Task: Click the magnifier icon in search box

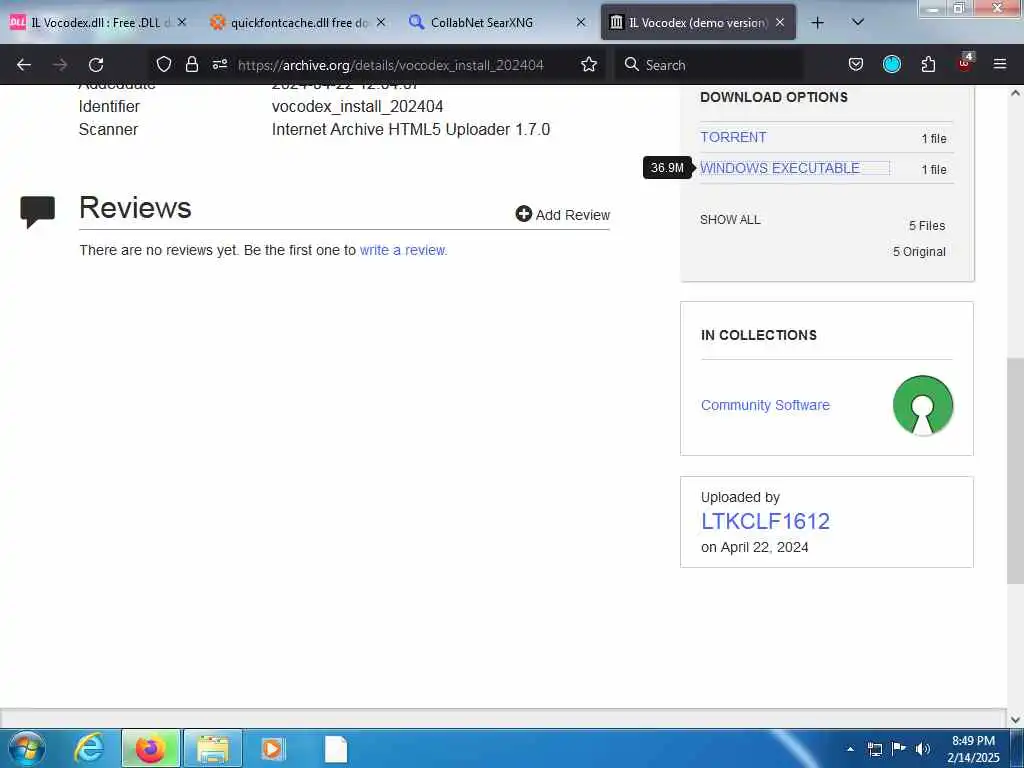Action: [x=632, y=64]
